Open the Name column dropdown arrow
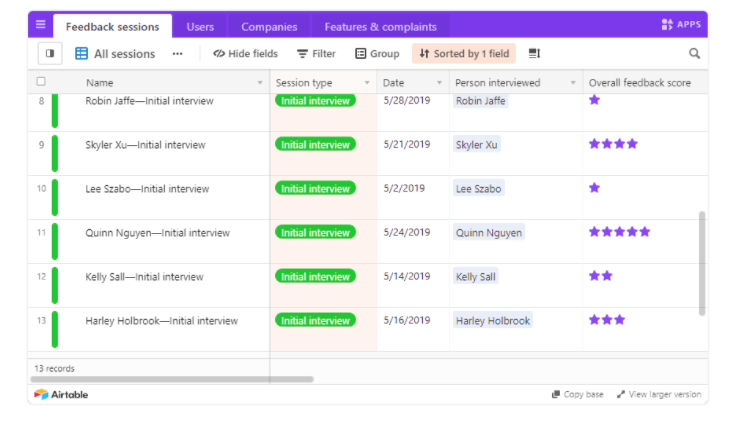The image size is (740, 428). pyautogui.click(x=260, y=83)
